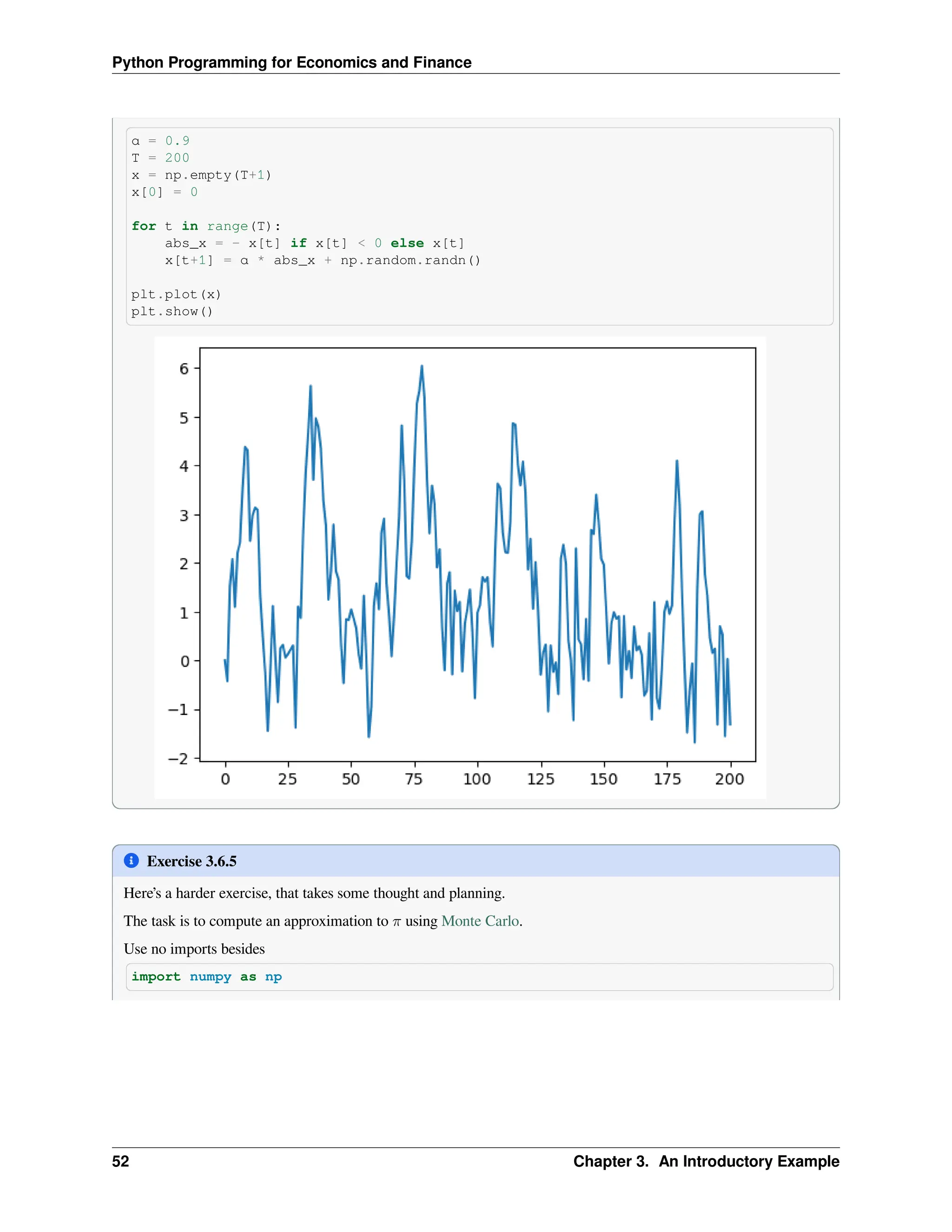The width and height of the screenshot is (952, 1232).
Task: Click the y-axis tick label 6
Action: tap(184, 369)
